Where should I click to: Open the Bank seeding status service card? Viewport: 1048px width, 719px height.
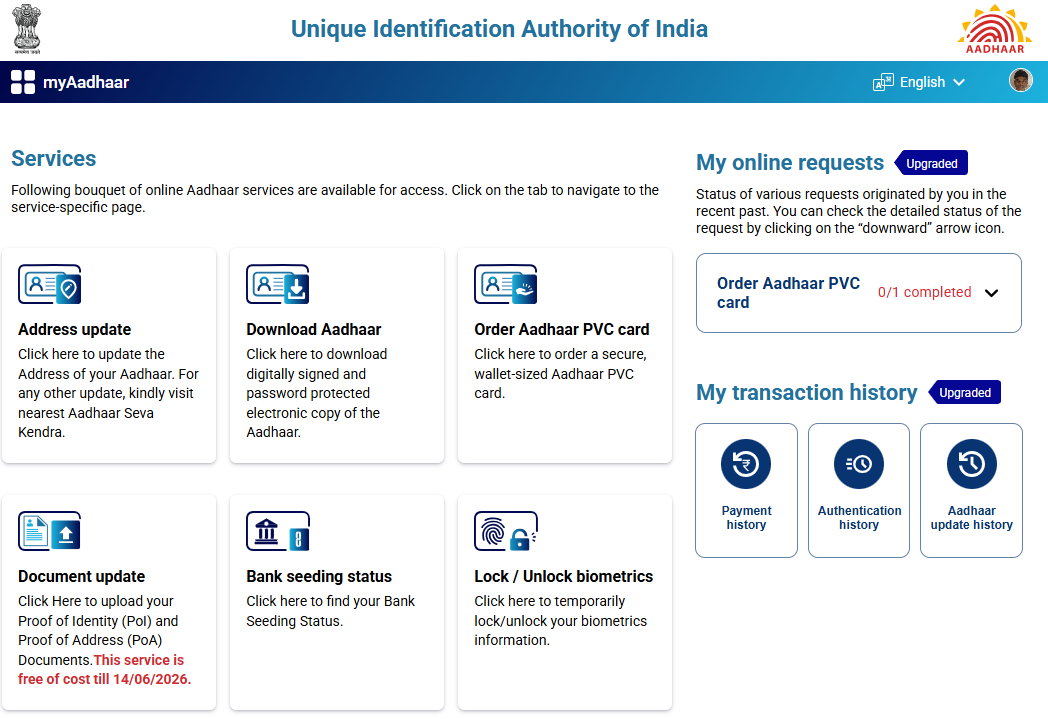(336, 600)
